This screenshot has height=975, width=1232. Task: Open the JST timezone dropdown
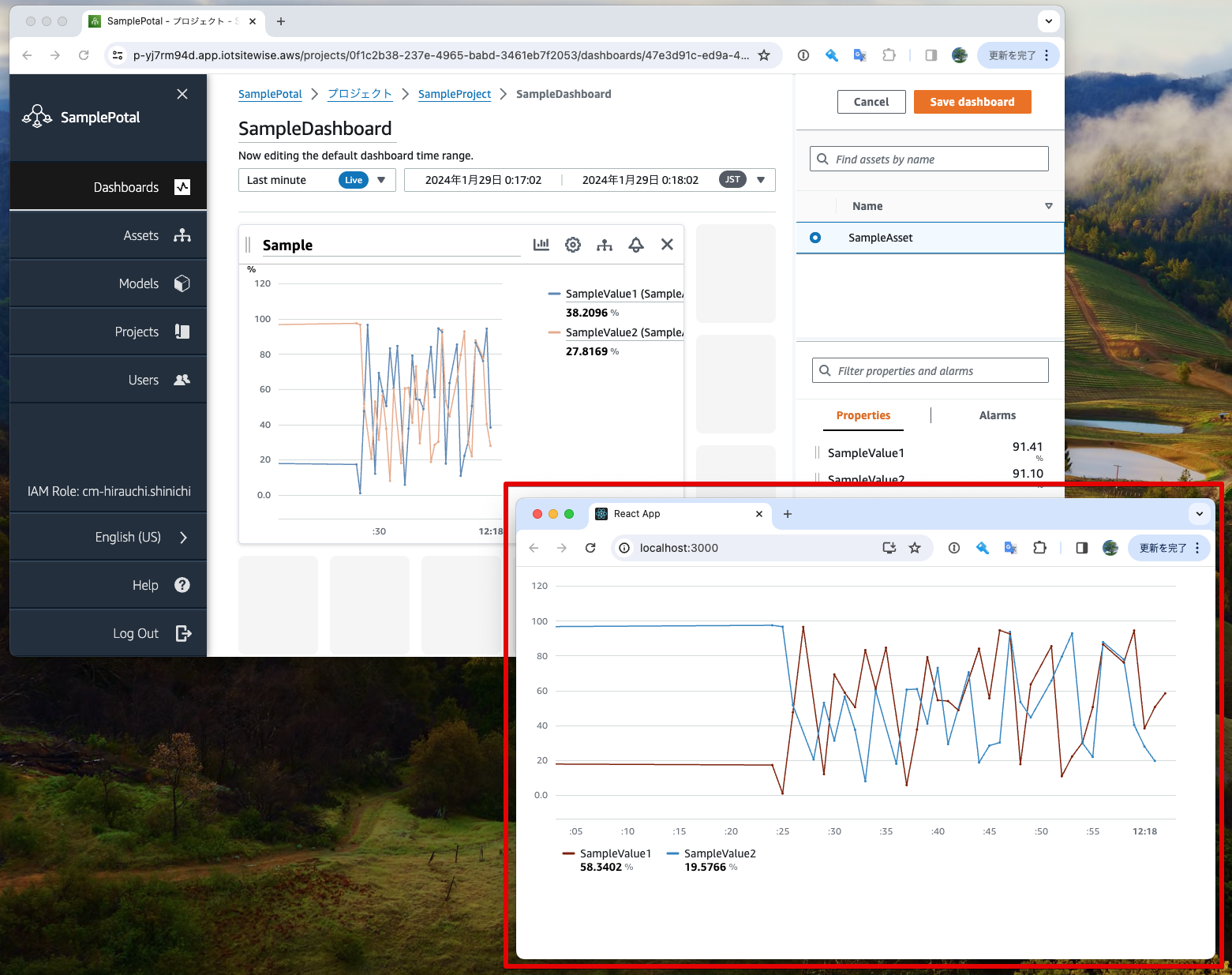760,179
